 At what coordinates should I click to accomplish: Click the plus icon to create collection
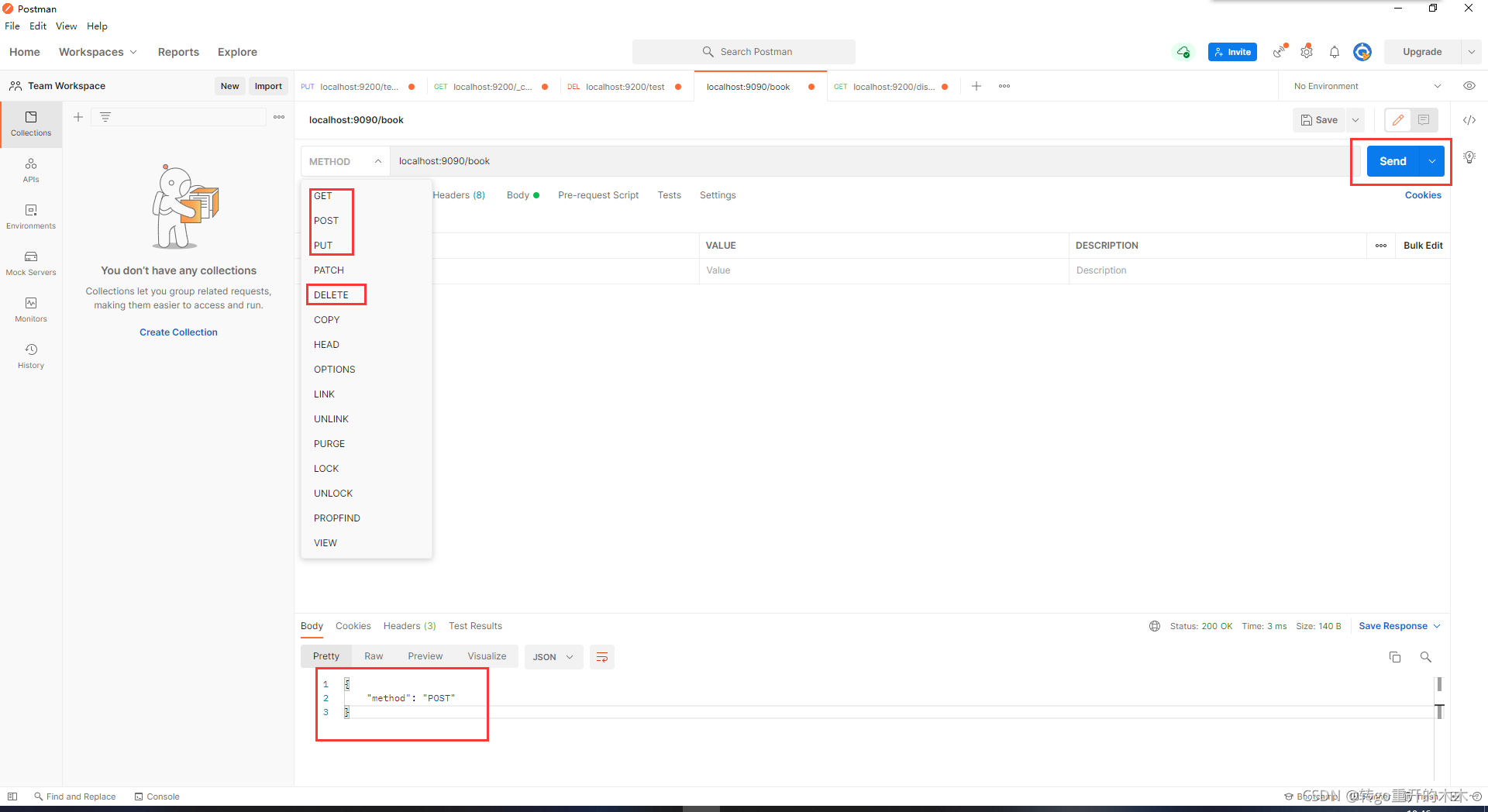(78, 117)
